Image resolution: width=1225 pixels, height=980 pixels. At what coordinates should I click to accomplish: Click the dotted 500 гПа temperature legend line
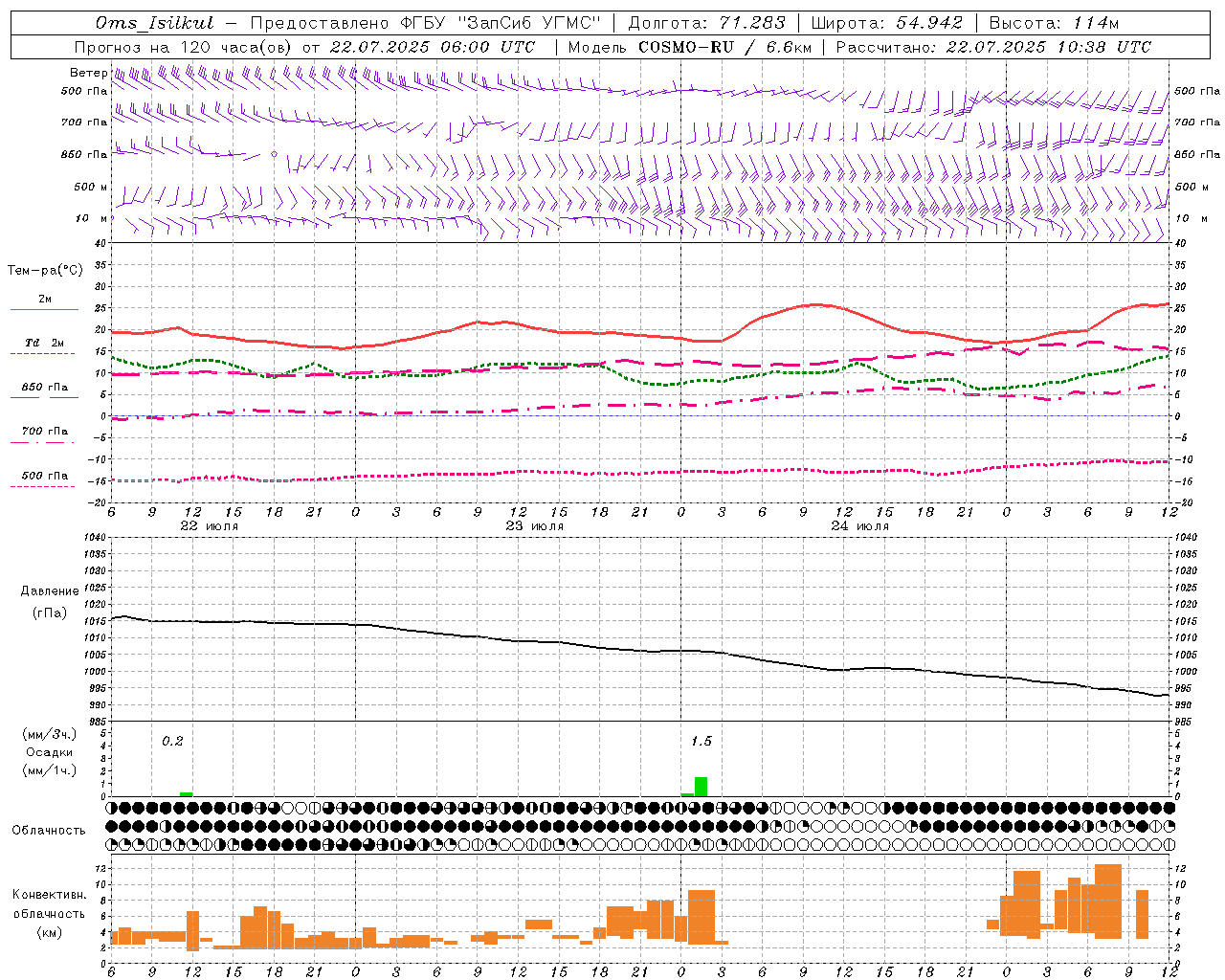coord(44,486)
